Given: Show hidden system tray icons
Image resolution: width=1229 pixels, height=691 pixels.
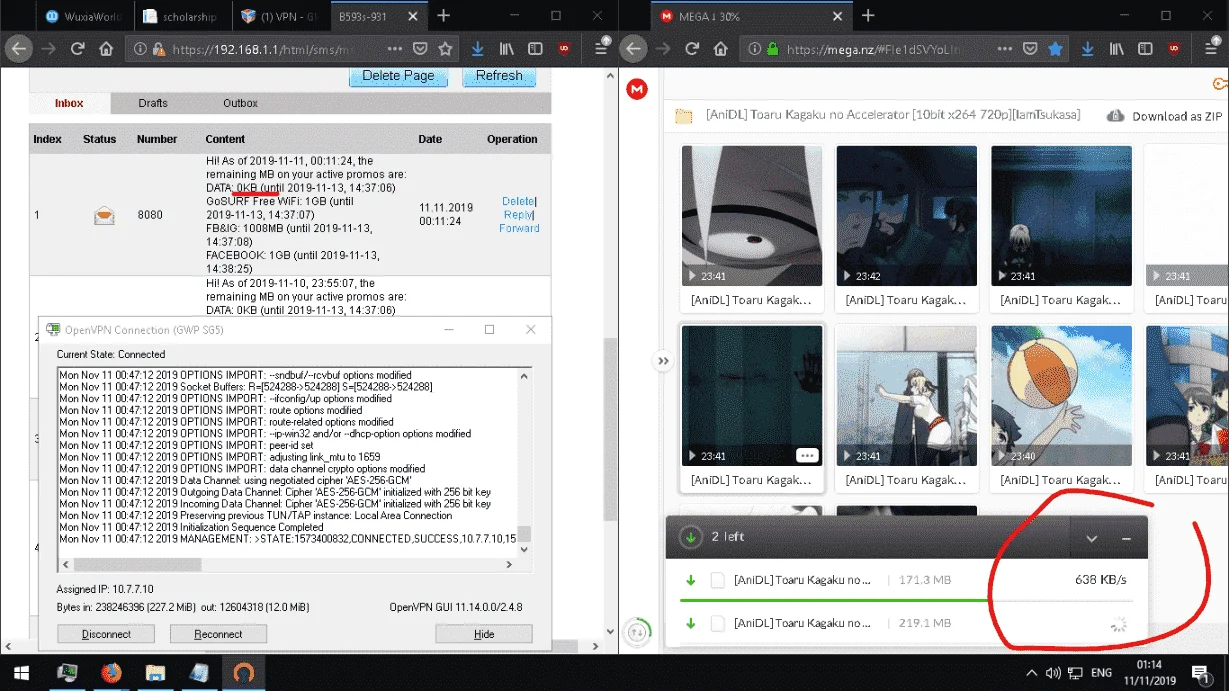Looking at the screenshot, I should [1031, 673].
